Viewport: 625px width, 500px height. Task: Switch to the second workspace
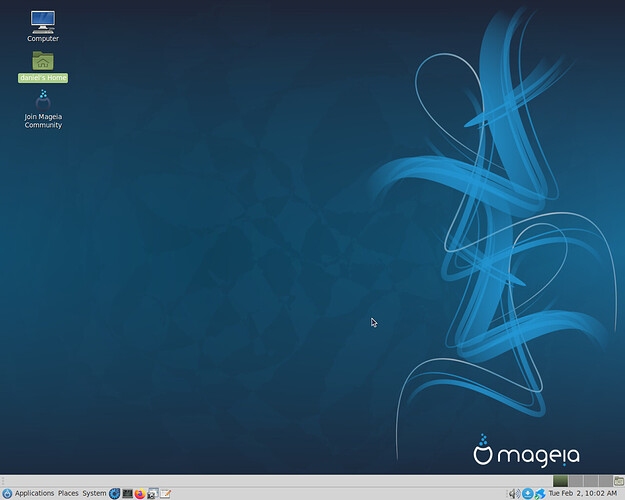[576, 480]
